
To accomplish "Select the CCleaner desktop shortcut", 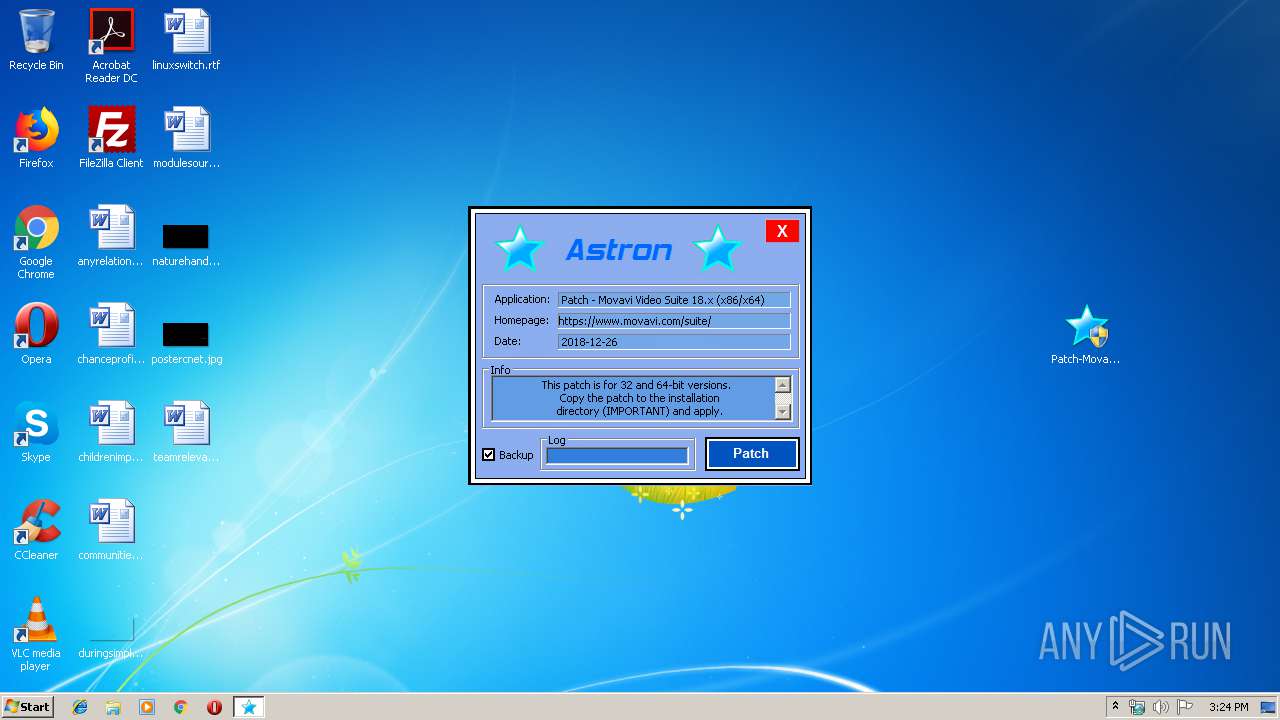I will click(x=36, y=530).
